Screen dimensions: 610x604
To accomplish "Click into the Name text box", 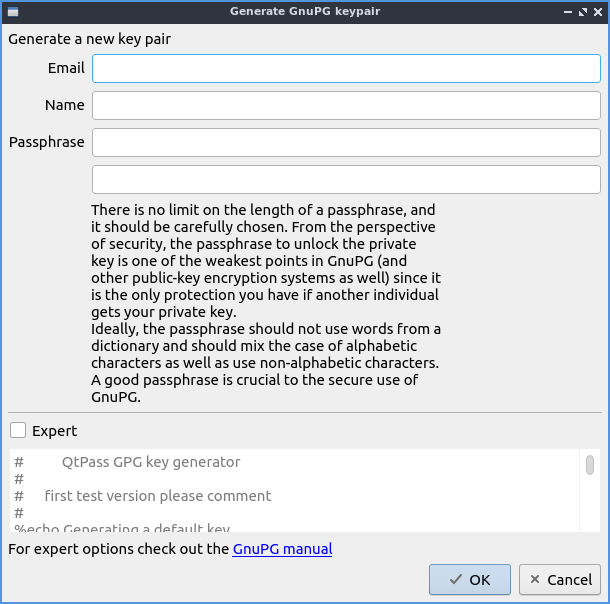I will click(346, 105).
